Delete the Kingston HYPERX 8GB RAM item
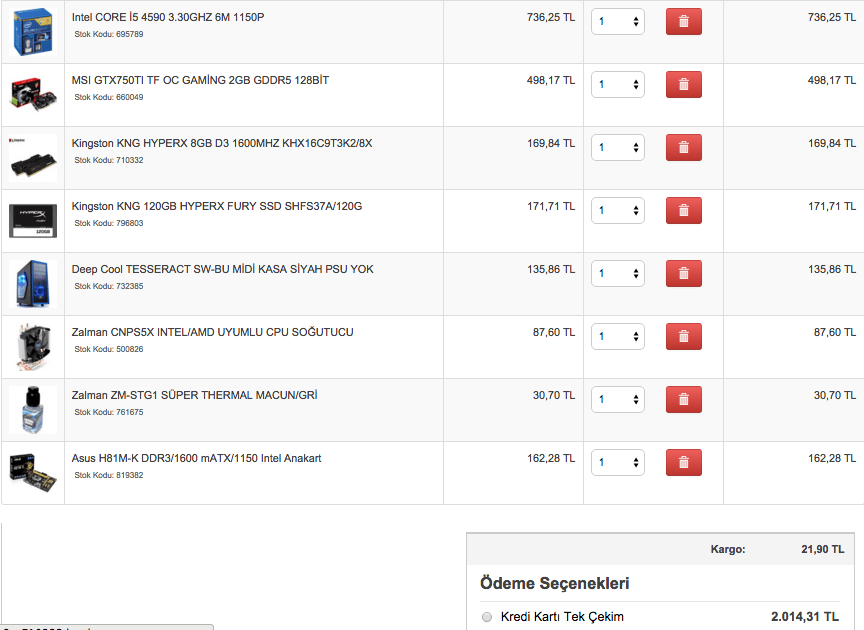This screenshot has height=630, width=864. 683,147
